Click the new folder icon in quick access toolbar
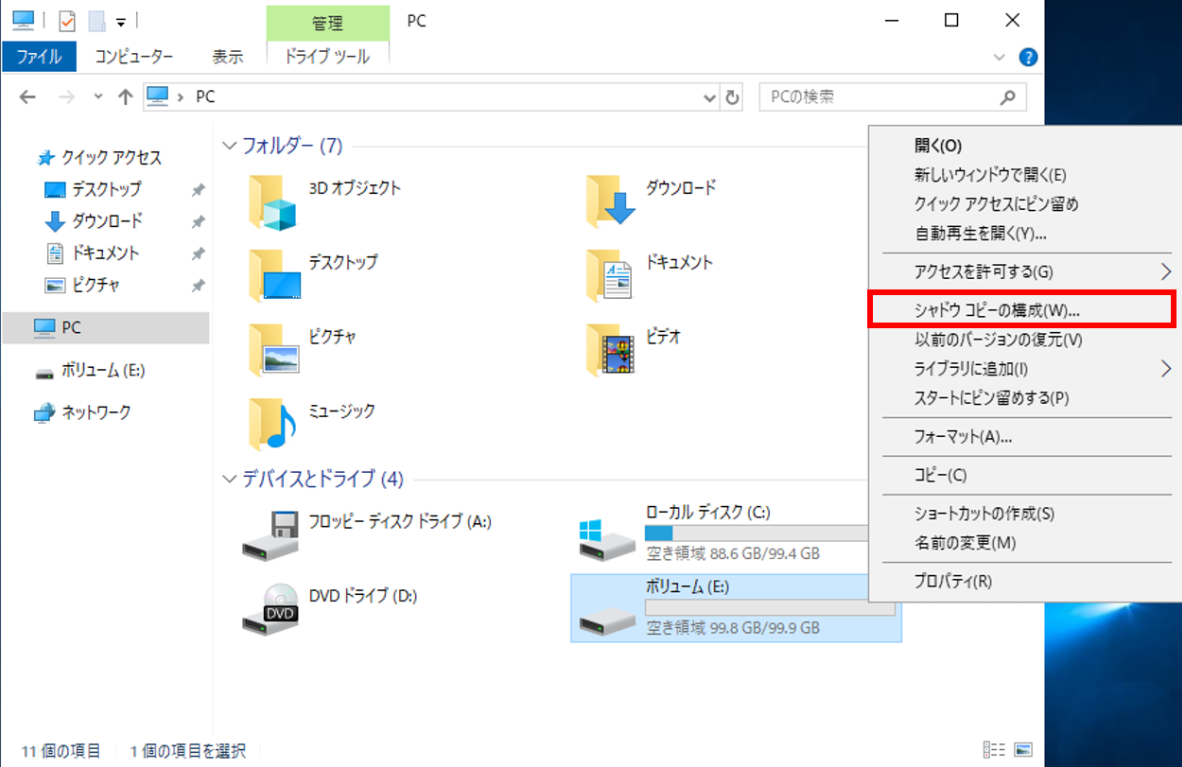 click(96, 21)
